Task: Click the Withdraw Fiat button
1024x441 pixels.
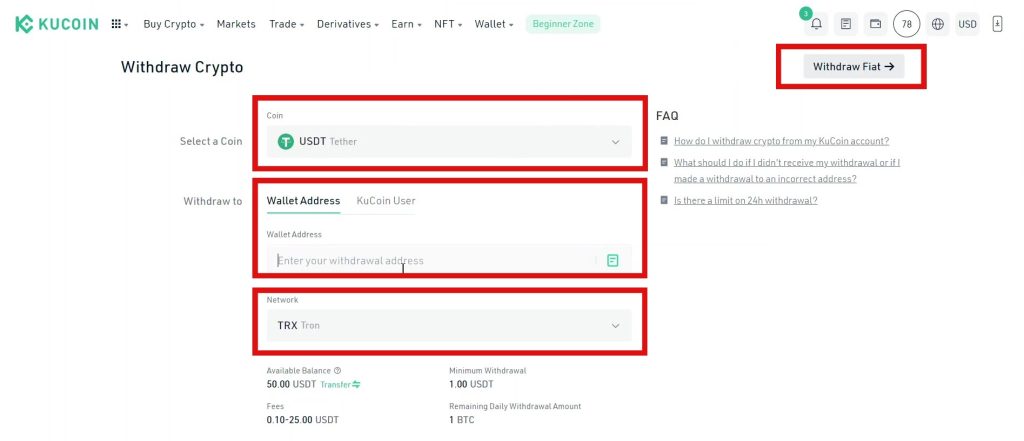Action: pos(854,67)
